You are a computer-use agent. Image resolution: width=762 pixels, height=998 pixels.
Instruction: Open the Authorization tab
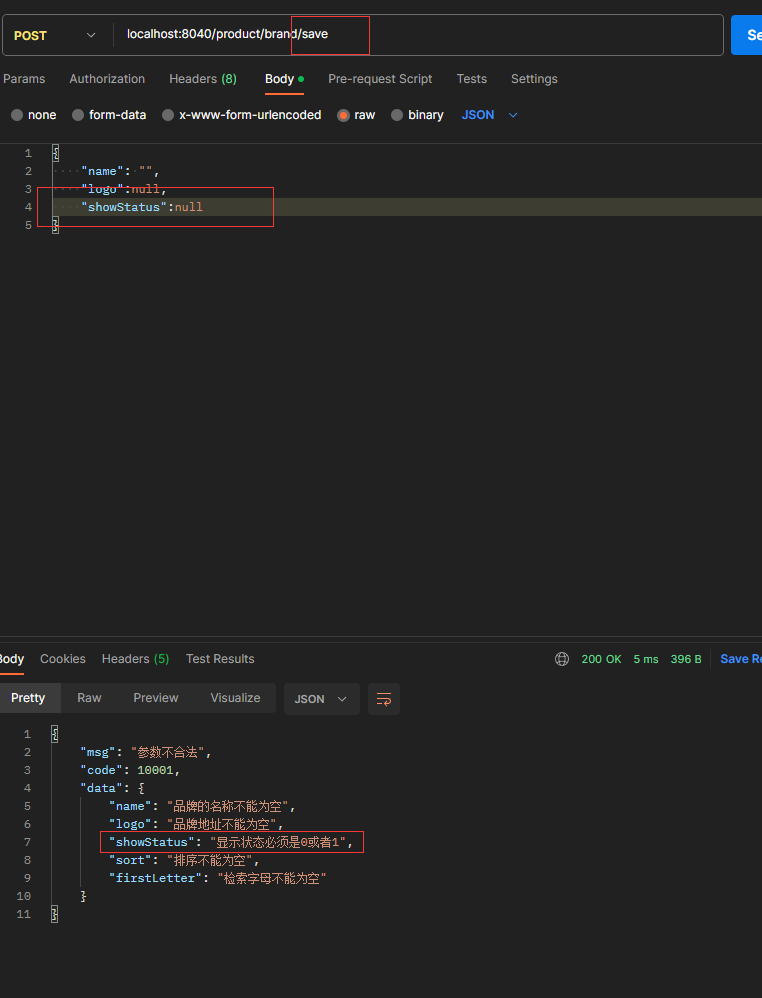pos(107,79)
